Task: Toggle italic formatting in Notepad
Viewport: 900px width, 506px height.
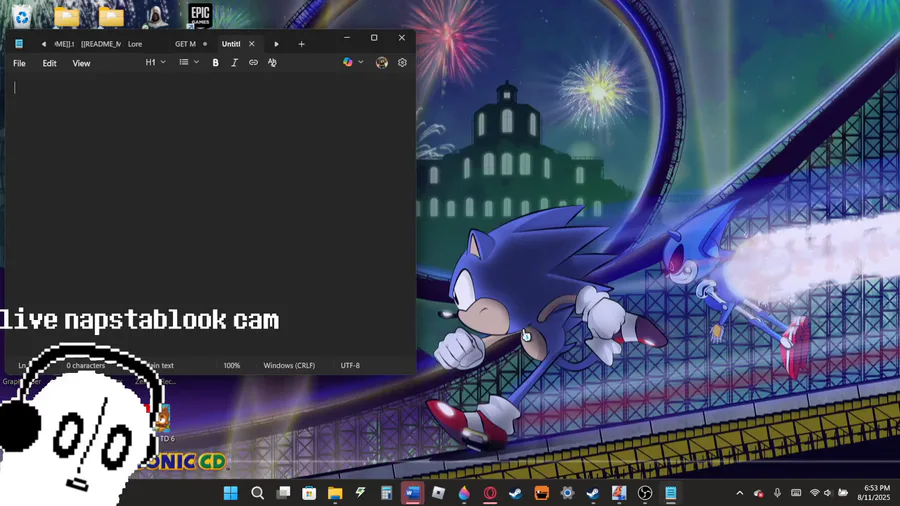Action: [234, 63]
